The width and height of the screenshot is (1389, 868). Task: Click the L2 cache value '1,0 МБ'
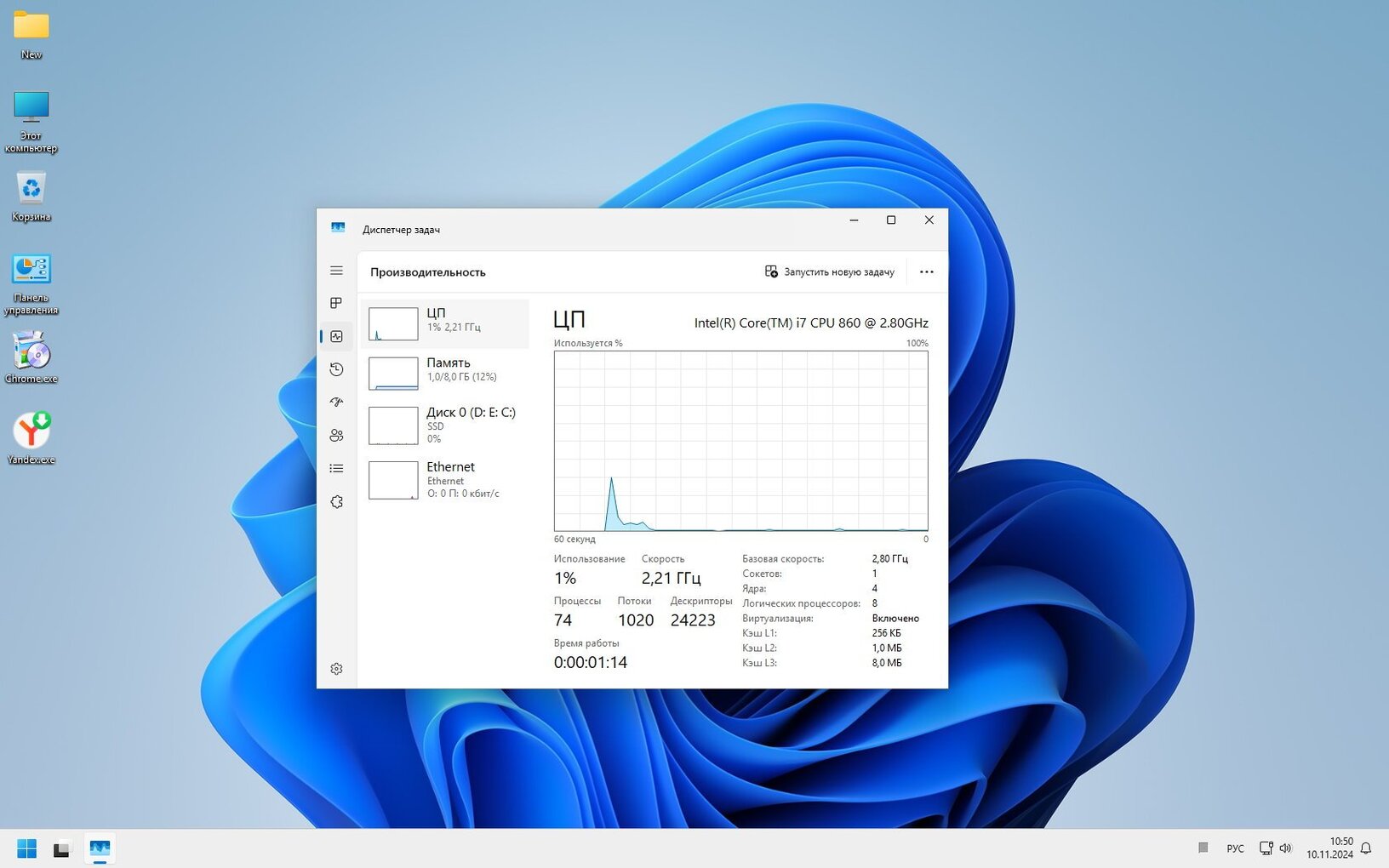pos(886,648)
